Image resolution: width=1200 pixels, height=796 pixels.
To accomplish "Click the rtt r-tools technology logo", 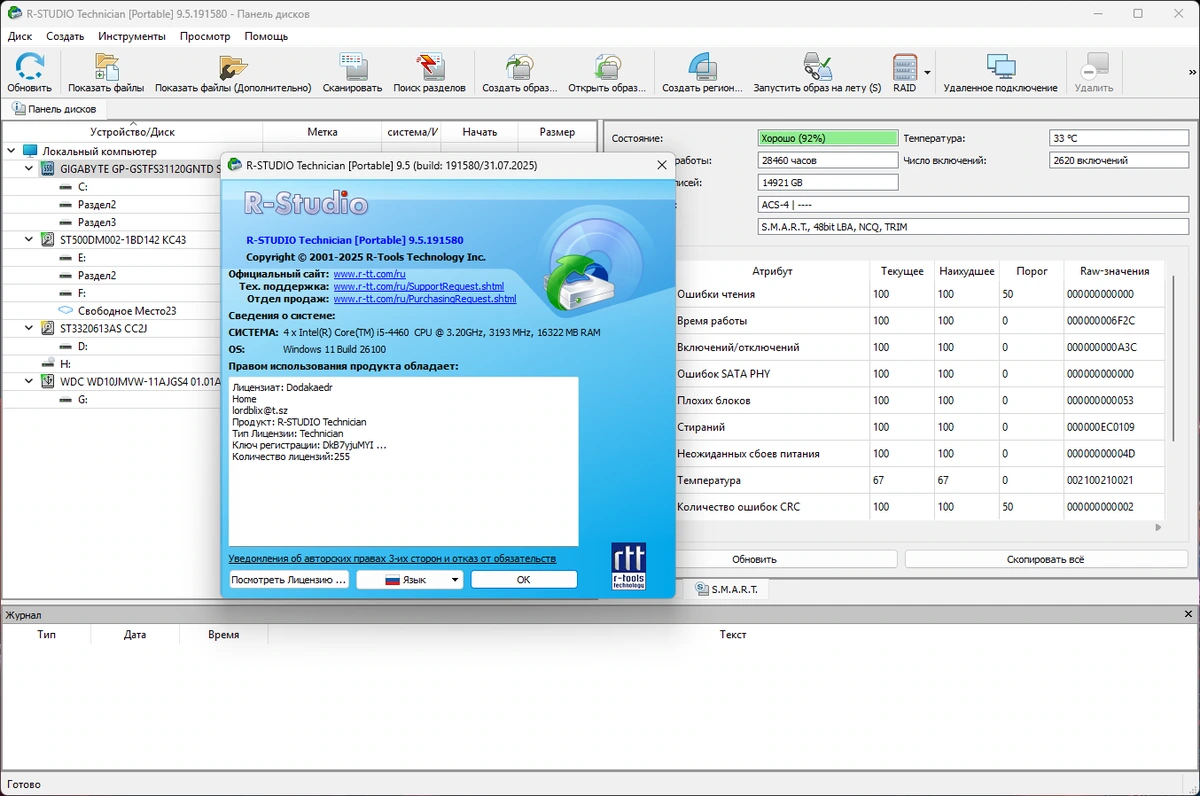I will click(629, 566).
